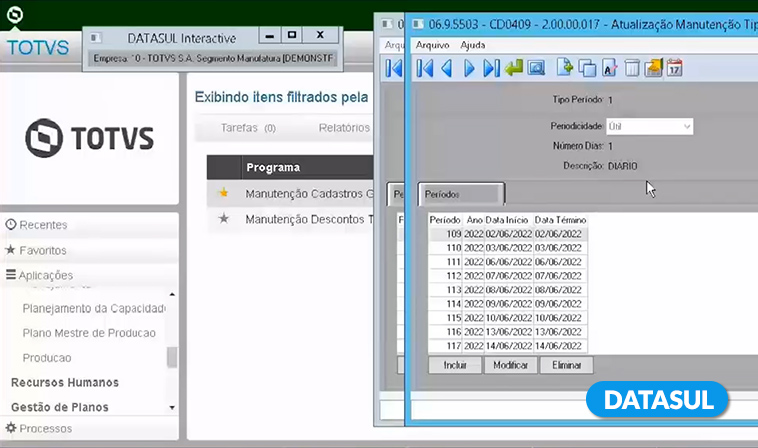758x448 pixels.
Task: Open the calendar icon in toolbar
Action: tap(675, 68)
